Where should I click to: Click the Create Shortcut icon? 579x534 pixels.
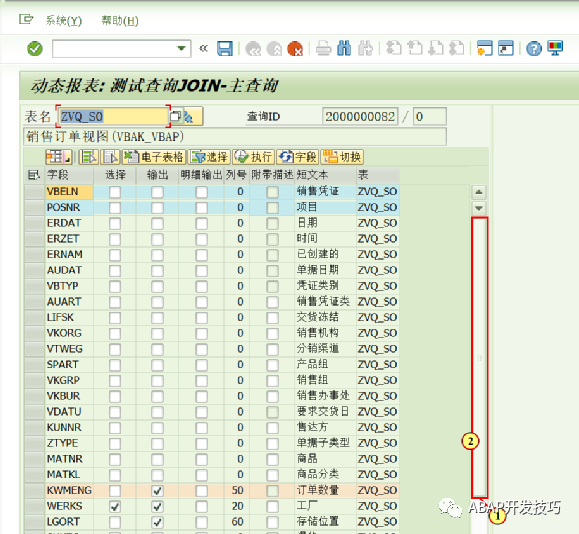click(506, 48)
